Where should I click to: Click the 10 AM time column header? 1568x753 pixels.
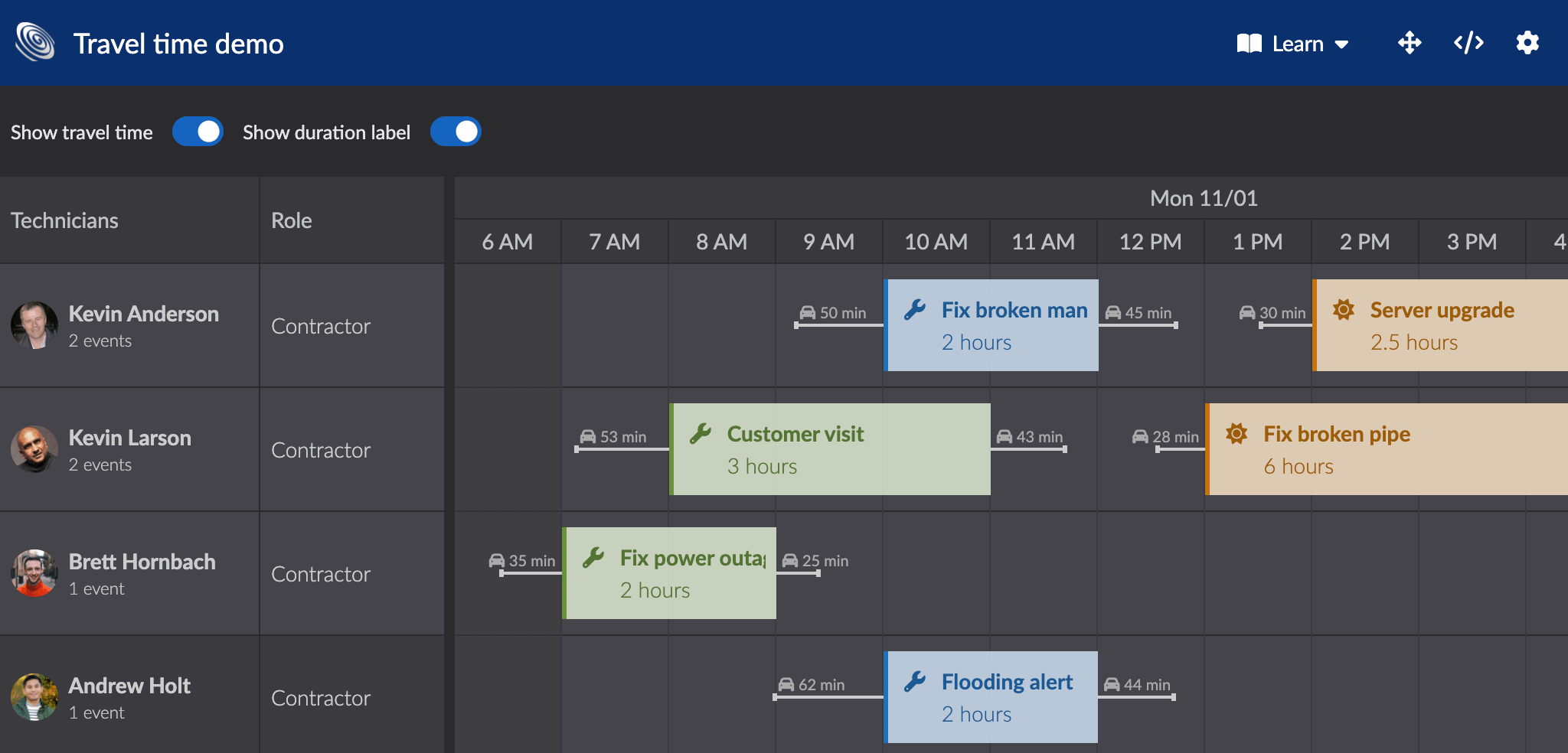point(936,242)
